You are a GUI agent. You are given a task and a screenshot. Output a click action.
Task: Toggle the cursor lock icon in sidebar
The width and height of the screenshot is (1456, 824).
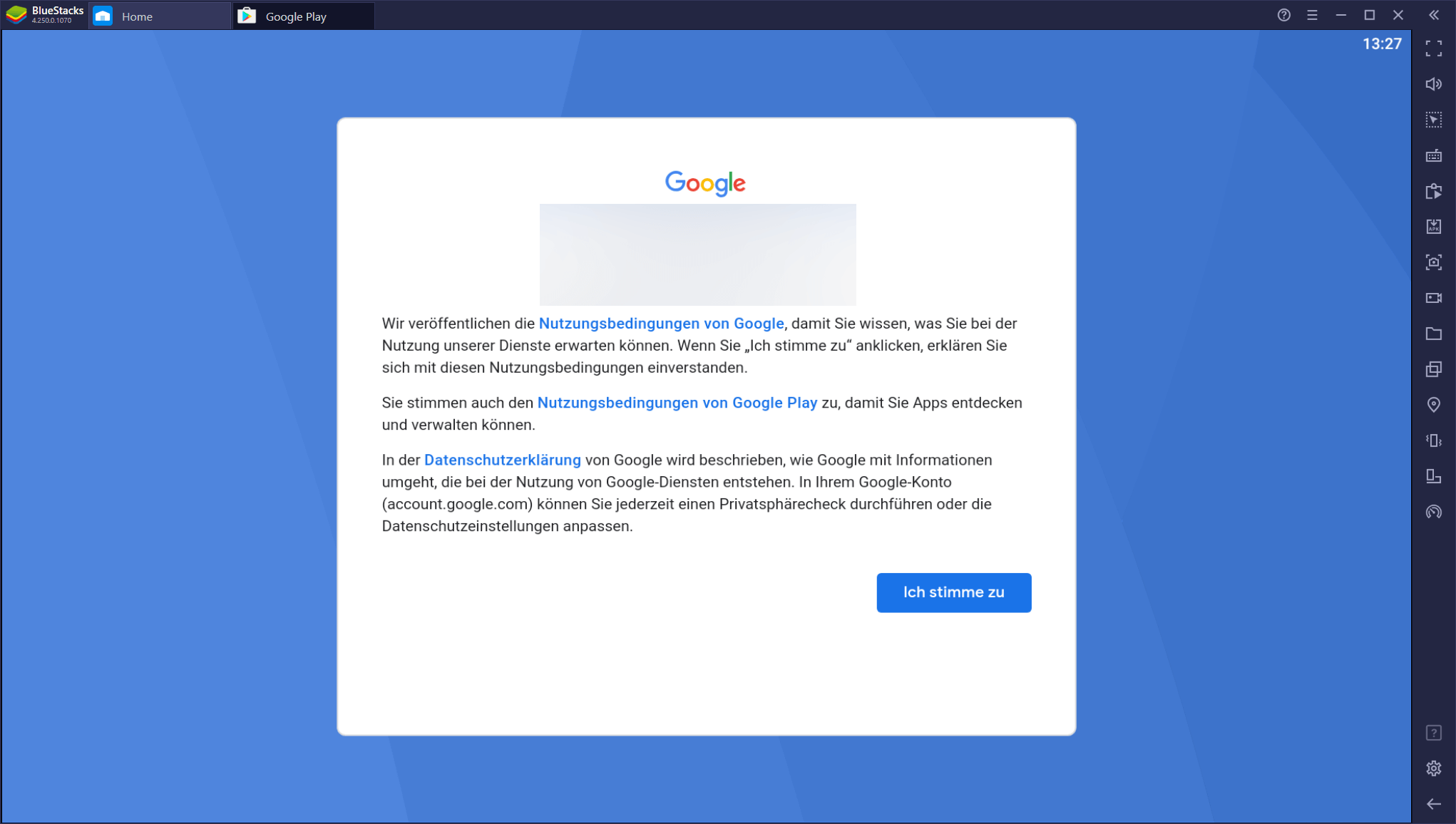coord(1433,120)
